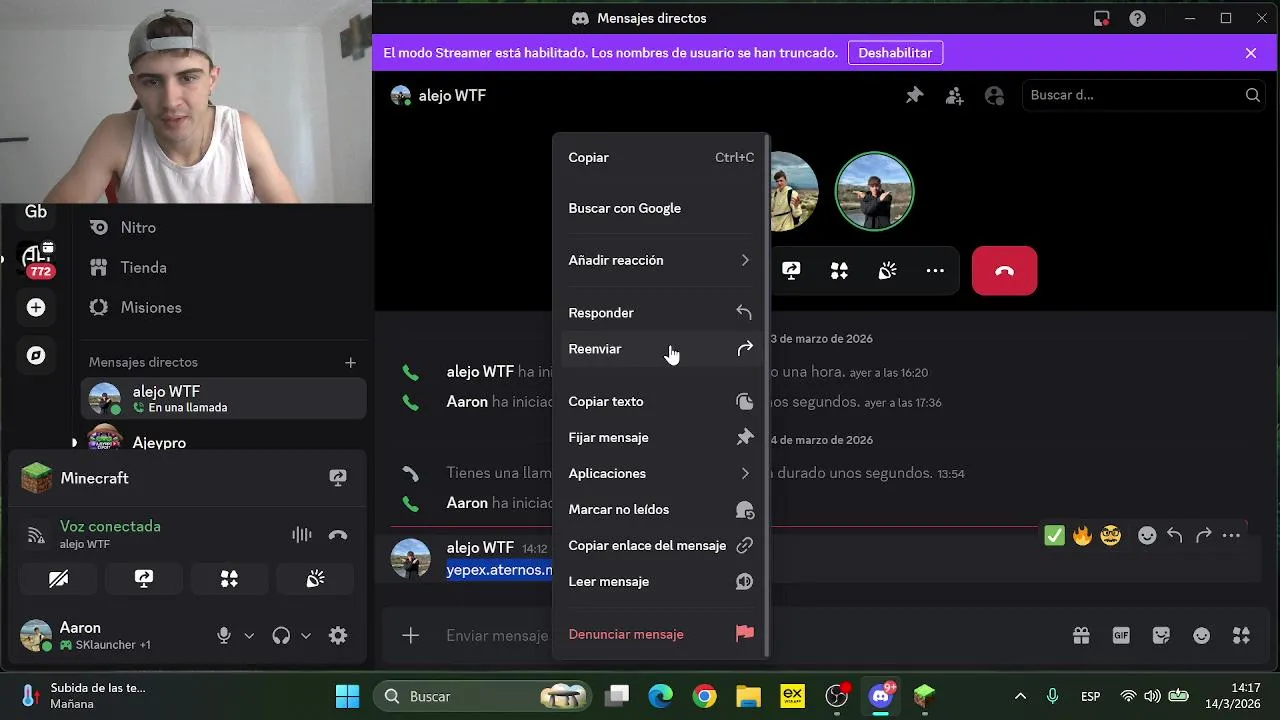Screen dimensions: 1280x720
Task: Select Buscar con Google menu entry
Action: coord(661,208)
